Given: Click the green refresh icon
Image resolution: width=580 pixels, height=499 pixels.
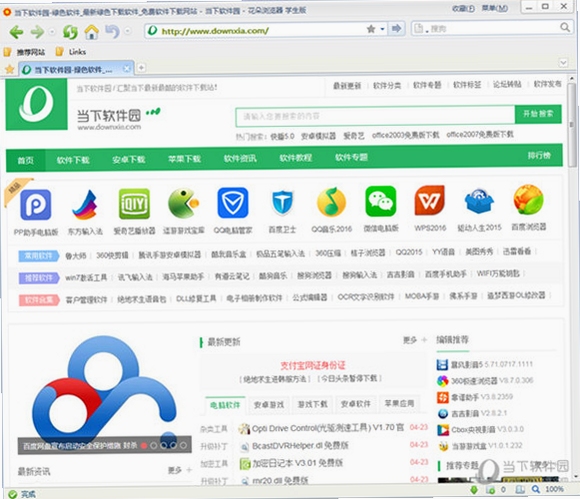Looking at the screenshot, I should (70, 32).
